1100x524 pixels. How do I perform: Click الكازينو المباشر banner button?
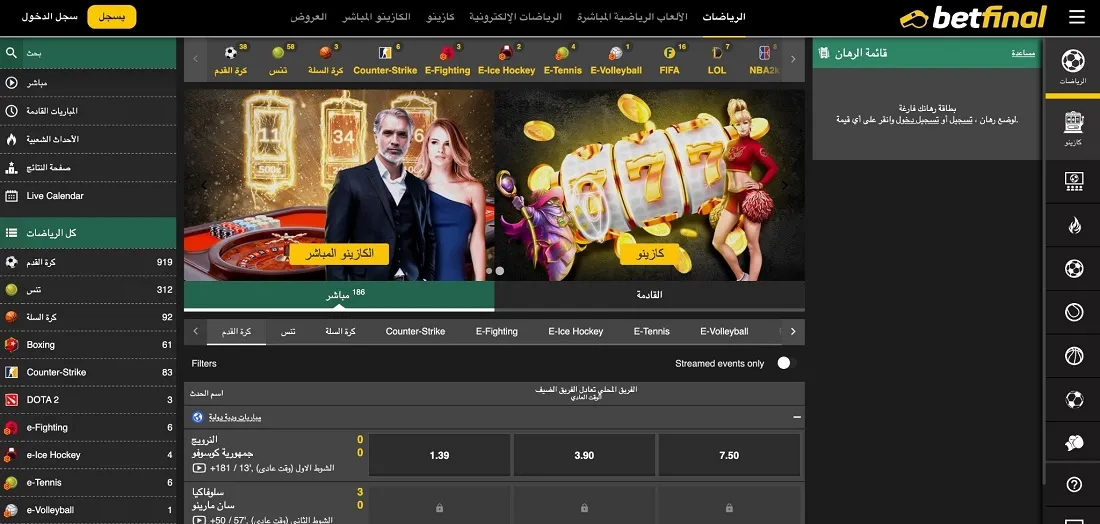(339, 254)
